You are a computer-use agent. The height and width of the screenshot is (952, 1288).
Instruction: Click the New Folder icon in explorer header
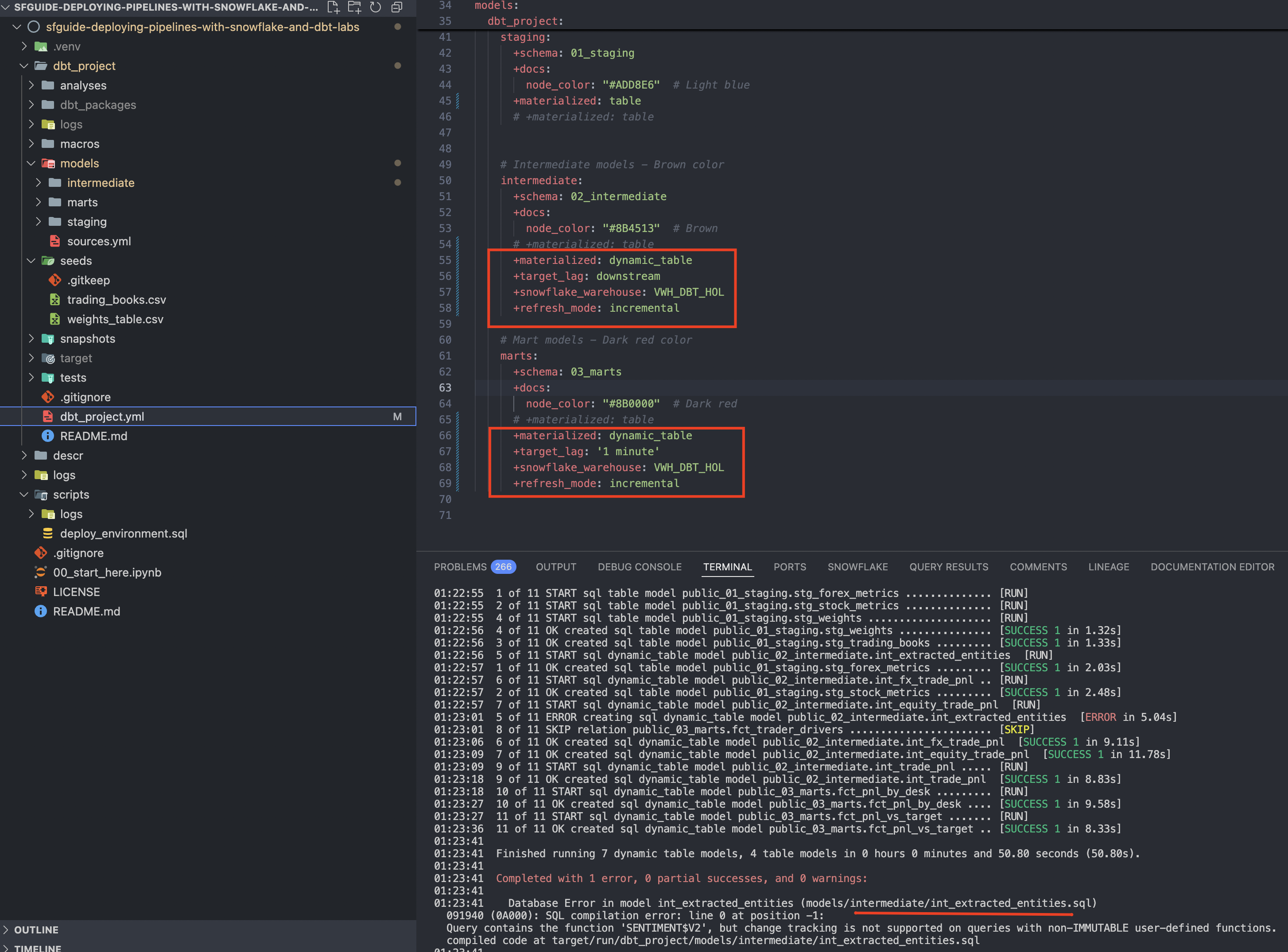tap(354, 8)
